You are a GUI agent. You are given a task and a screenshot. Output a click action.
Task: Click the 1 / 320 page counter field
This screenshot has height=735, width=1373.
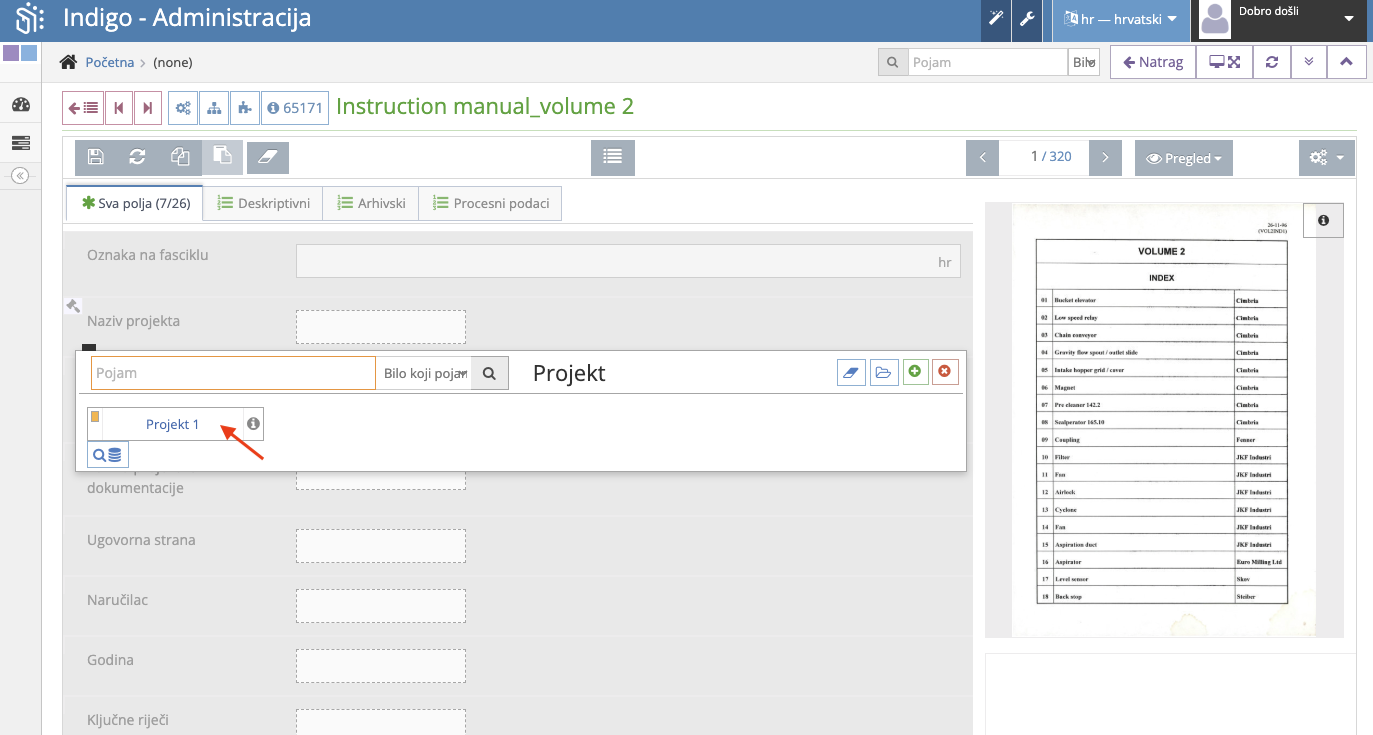click(1044, 157)
